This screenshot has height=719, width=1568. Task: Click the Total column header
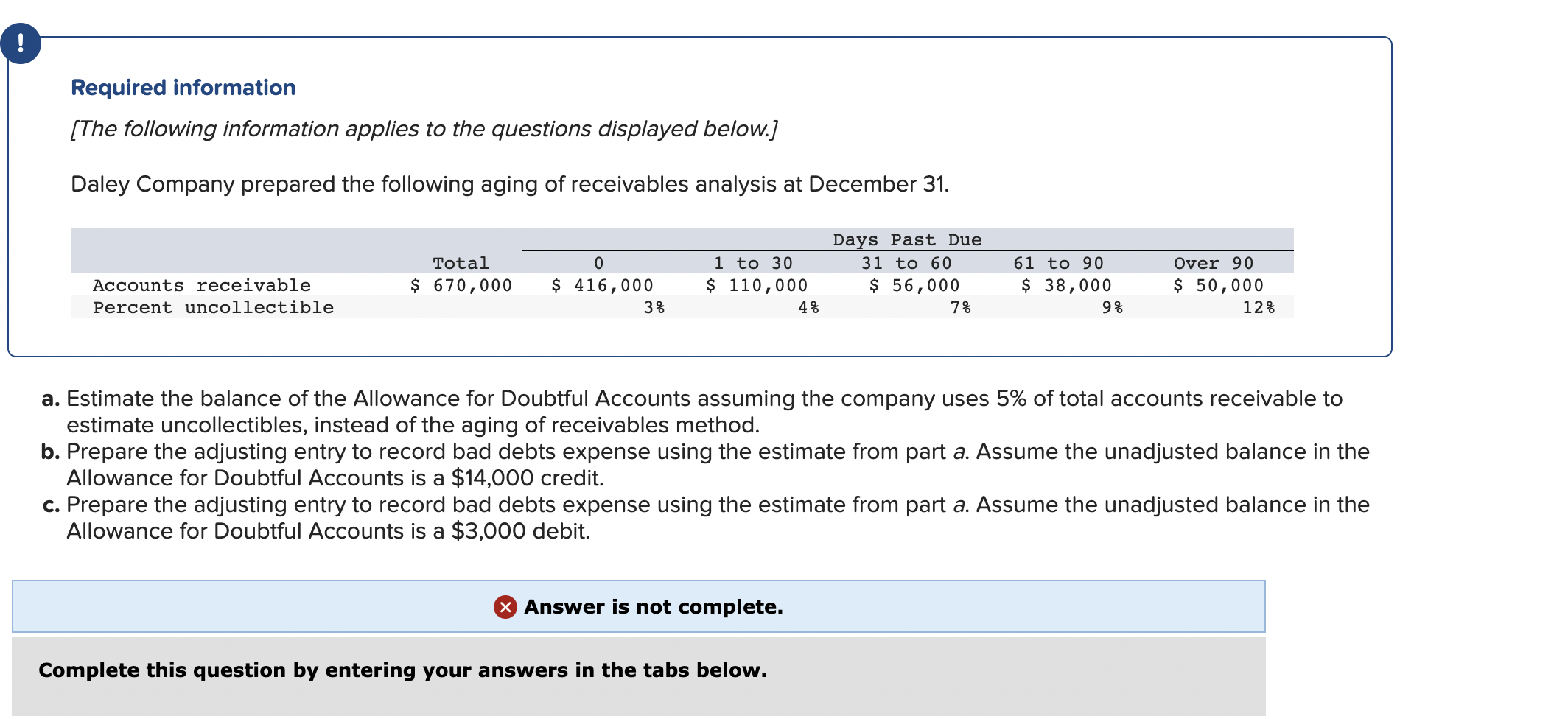tap(461, 263)
